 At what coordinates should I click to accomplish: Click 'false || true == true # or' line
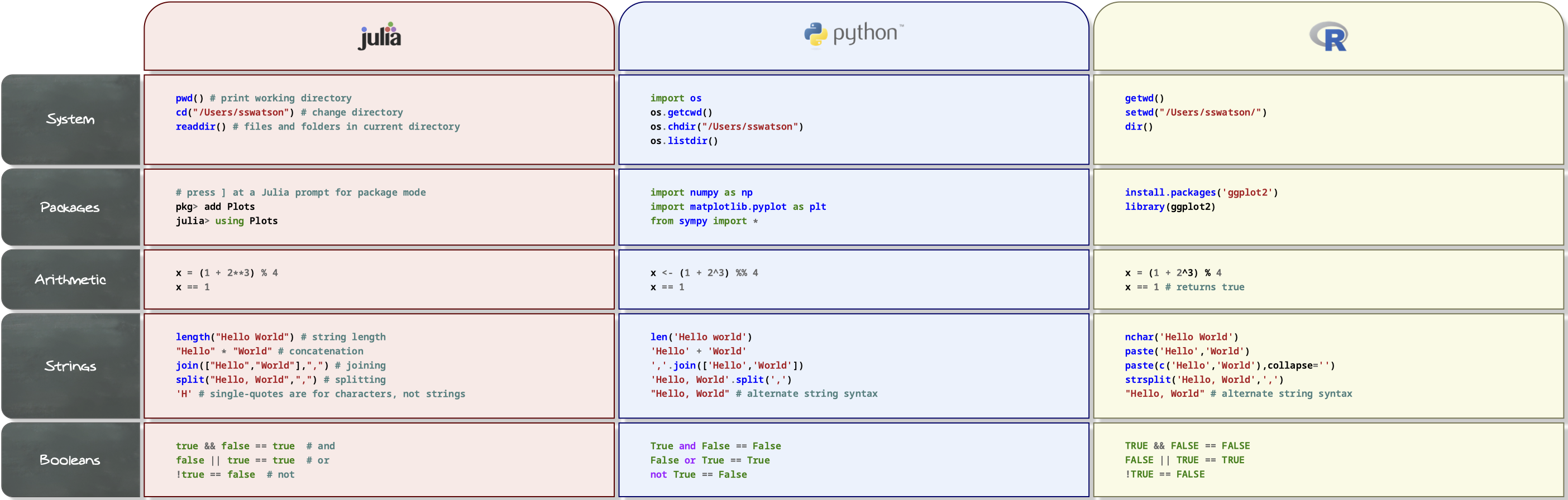252,460
